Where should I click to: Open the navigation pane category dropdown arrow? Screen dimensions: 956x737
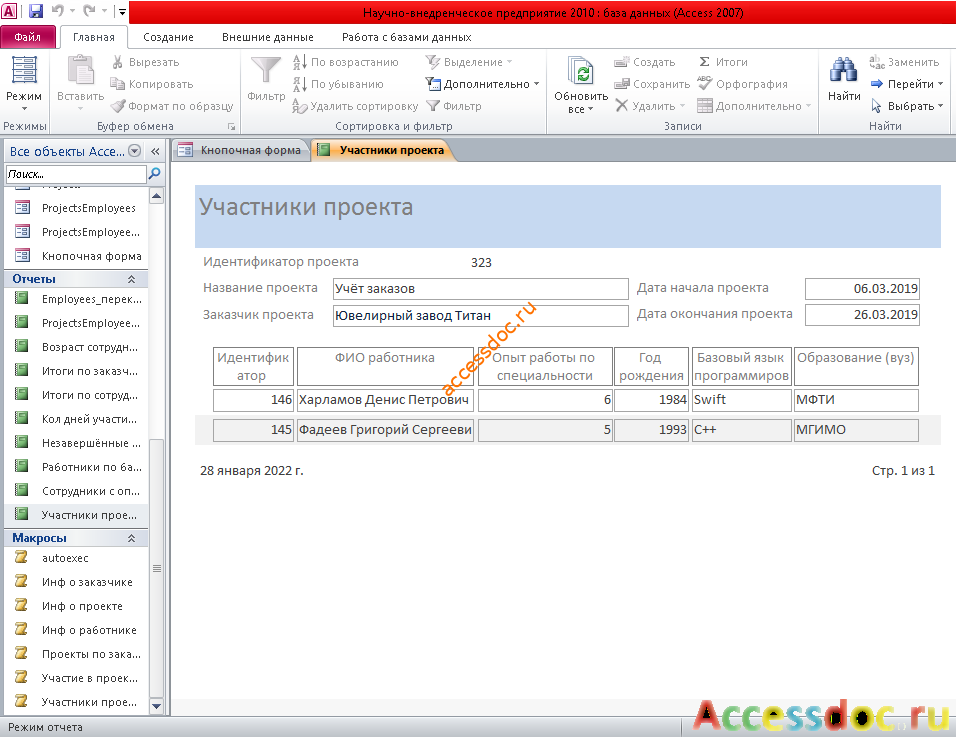pyautogui.click(x=135, y=151)
